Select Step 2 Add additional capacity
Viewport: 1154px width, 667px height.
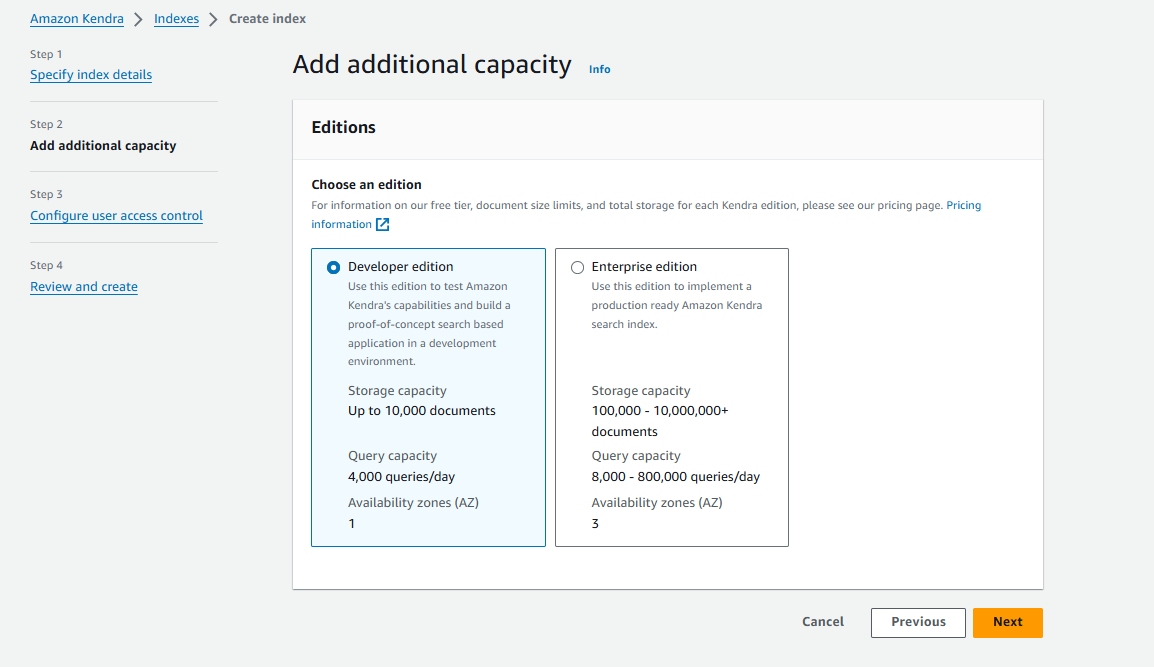click(x=103, y=145)
